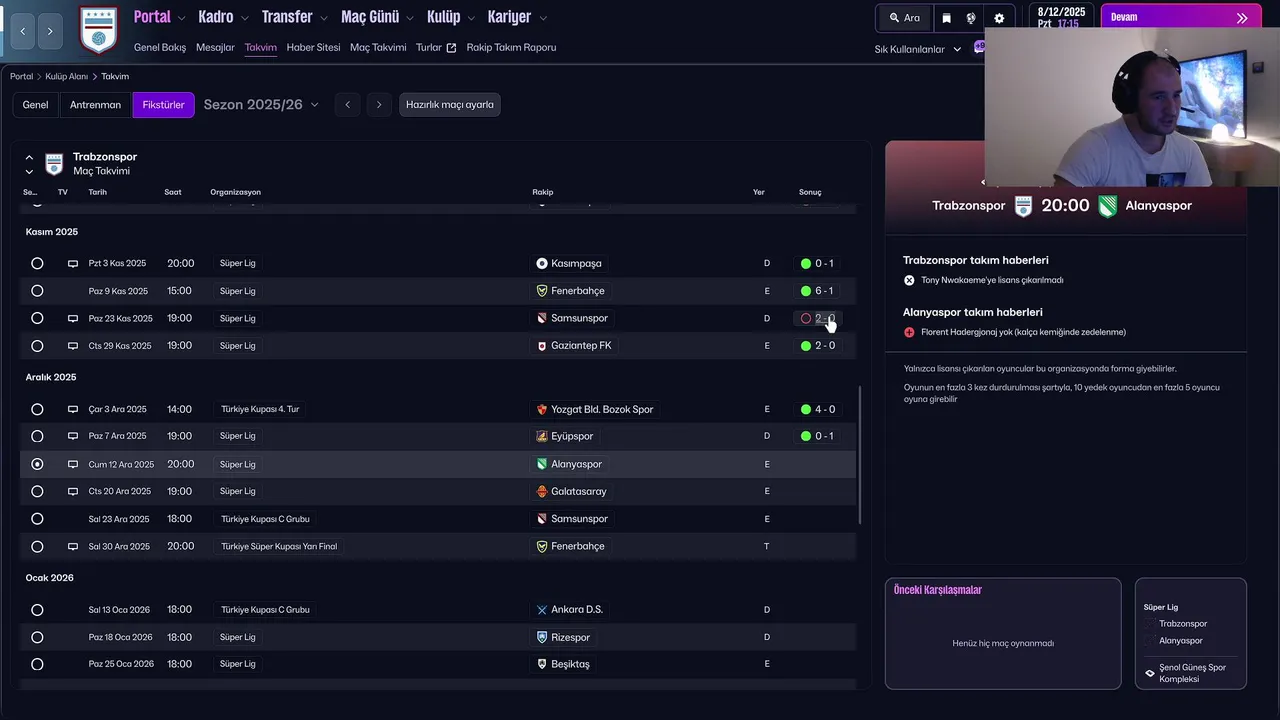
Task: Go back with the left arrow button
Action: click(x=23, y=32)
